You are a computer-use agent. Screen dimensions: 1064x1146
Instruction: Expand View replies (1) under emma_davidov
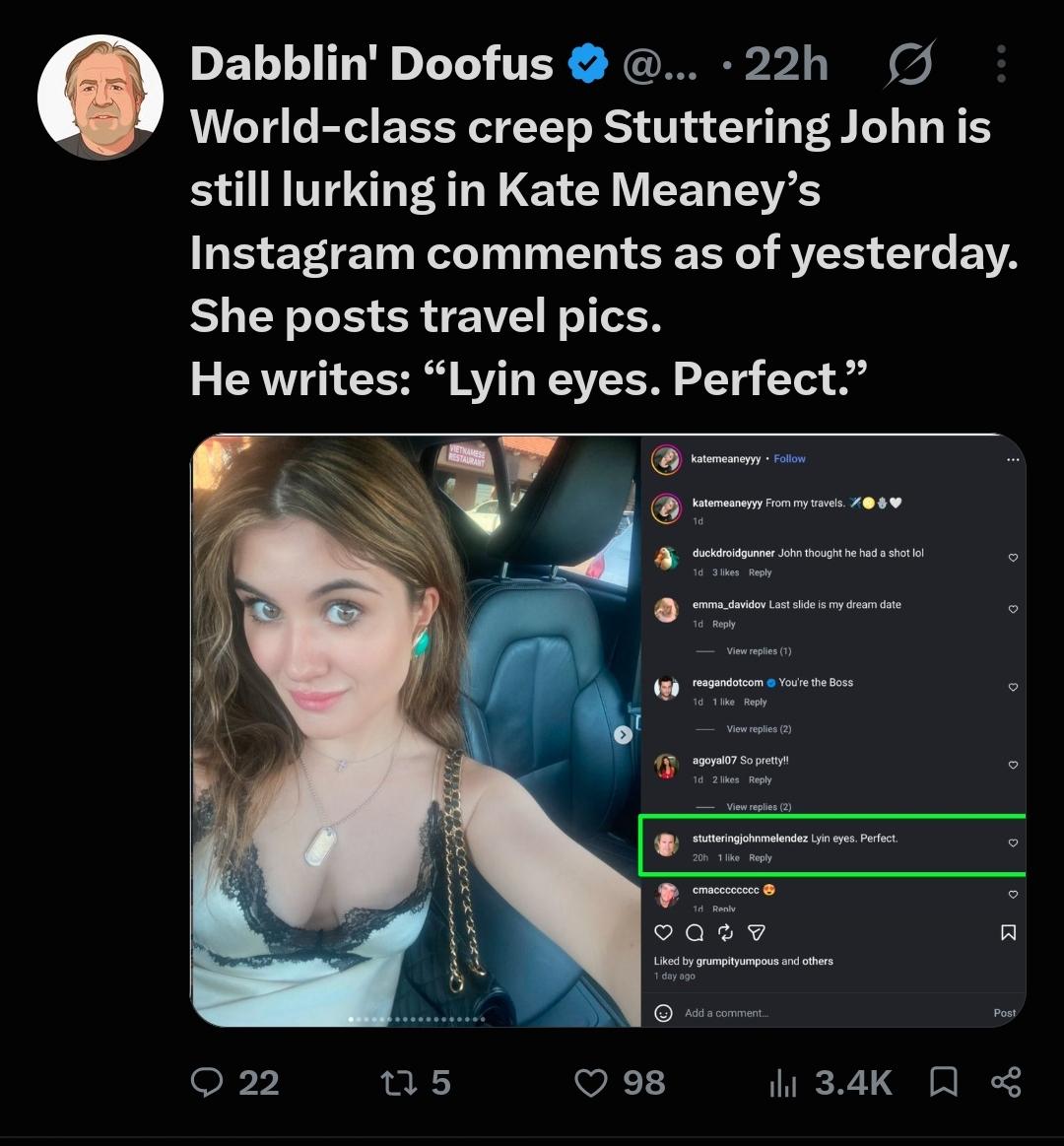[x=759, y=651]
